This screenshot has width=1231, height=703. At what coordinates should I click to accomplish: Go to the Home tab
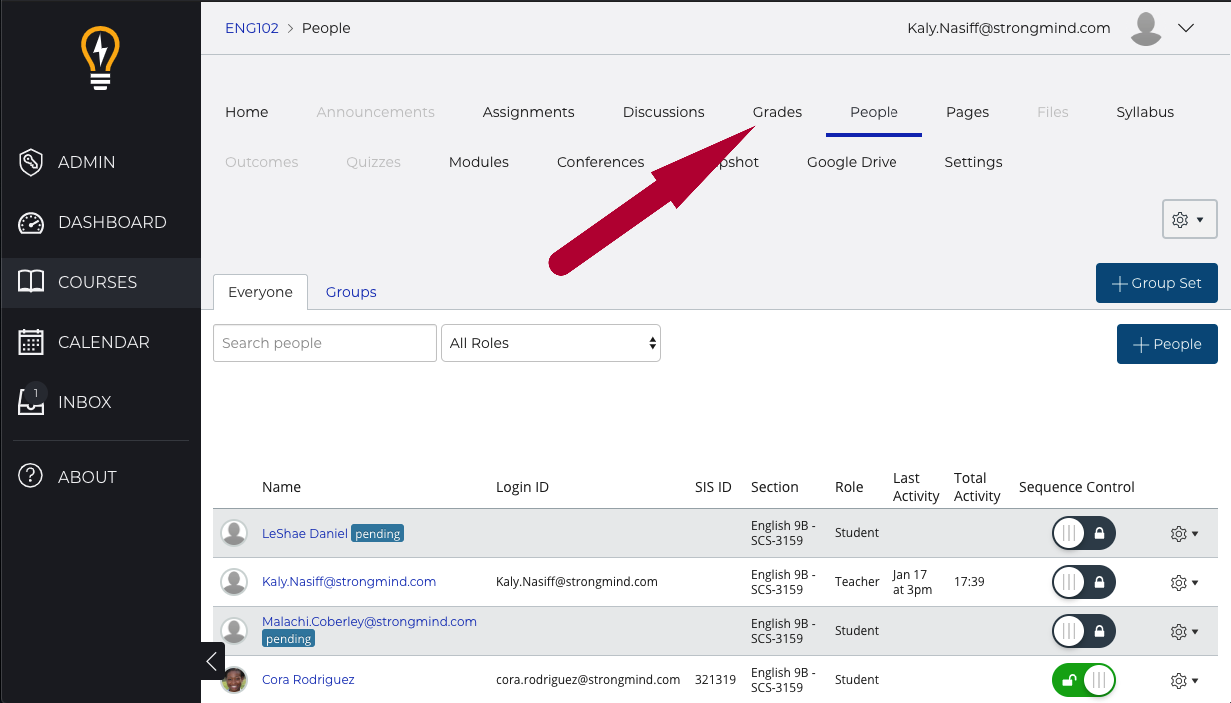[247, 112]
